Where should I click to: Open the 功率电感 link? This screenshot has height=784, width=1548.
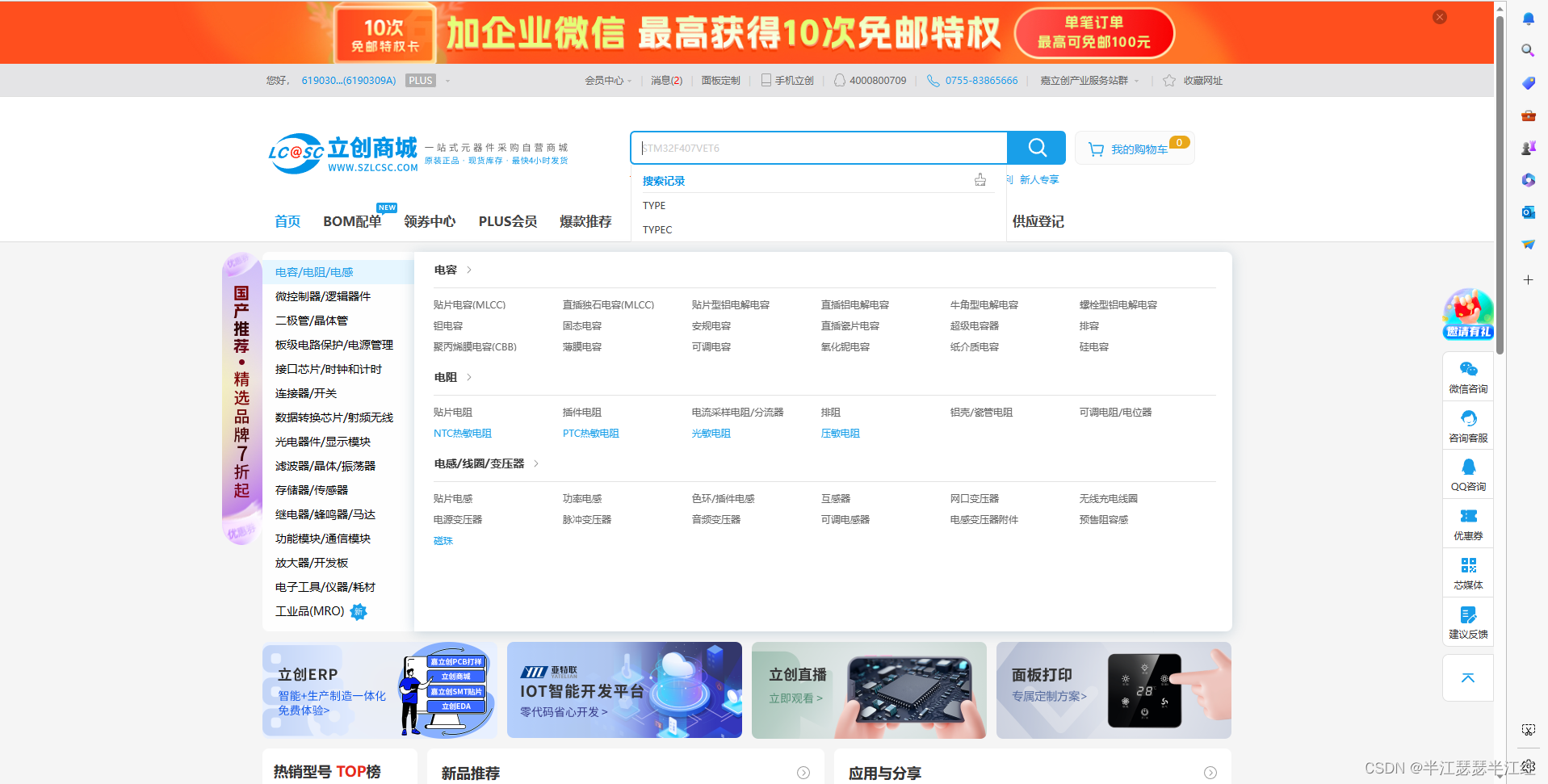click(x=582, y=498)
